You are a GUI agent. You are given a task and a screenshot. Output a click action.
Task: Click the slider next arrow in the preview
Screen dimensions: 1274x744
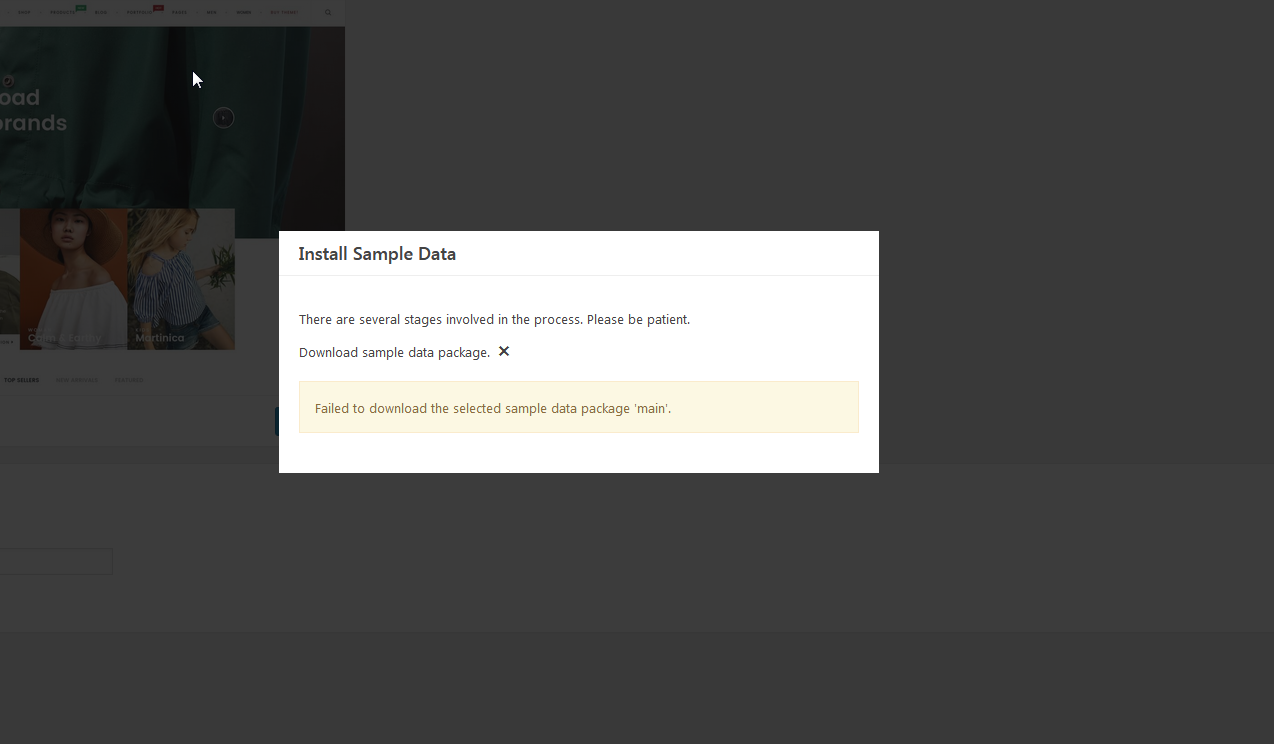click(224, 118)
